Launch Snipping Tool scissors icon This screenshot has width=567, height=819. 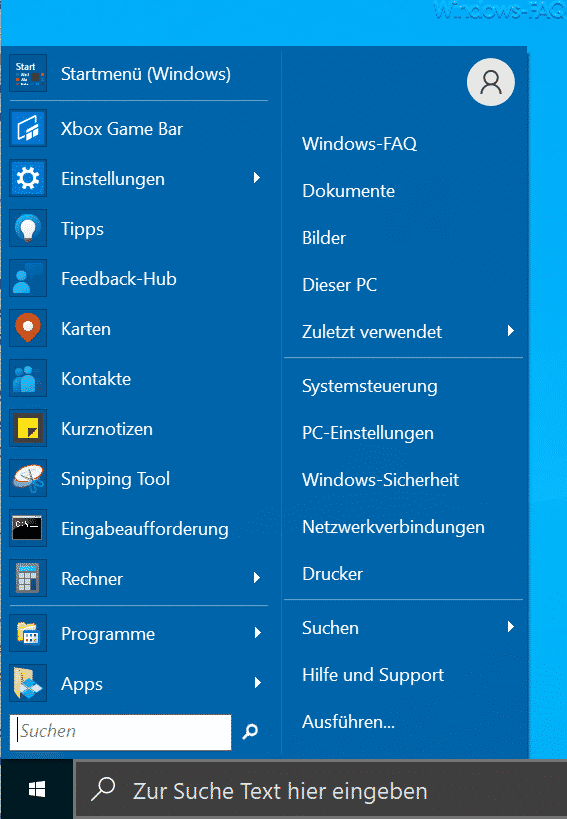point(28,478)
